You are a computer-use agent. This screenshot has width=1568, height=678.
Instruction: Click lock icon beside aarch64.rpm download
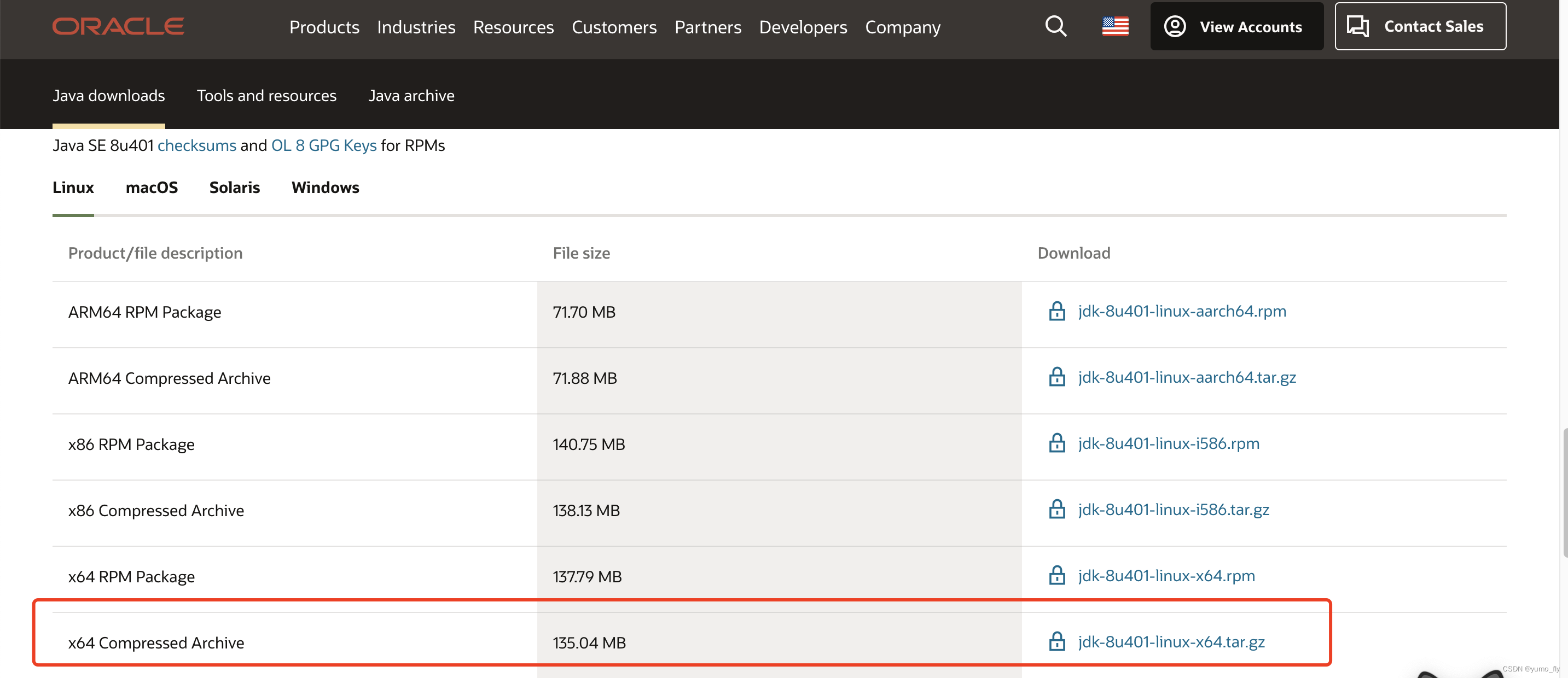[1056, 311]
